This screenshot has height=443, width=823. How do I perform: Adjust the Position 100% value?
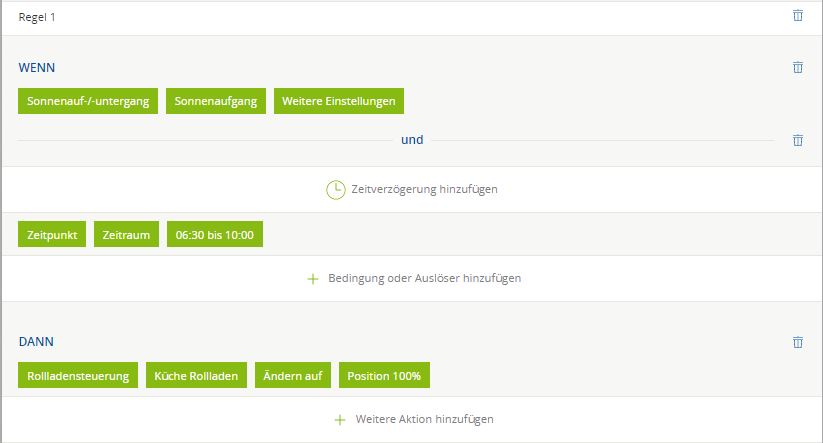click(x=384, y=376)
